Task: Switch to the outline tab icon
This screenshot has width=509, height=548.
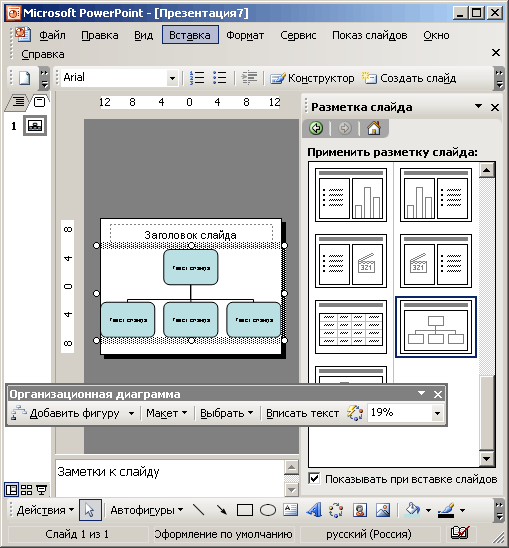Action: (x=18, y=102)
